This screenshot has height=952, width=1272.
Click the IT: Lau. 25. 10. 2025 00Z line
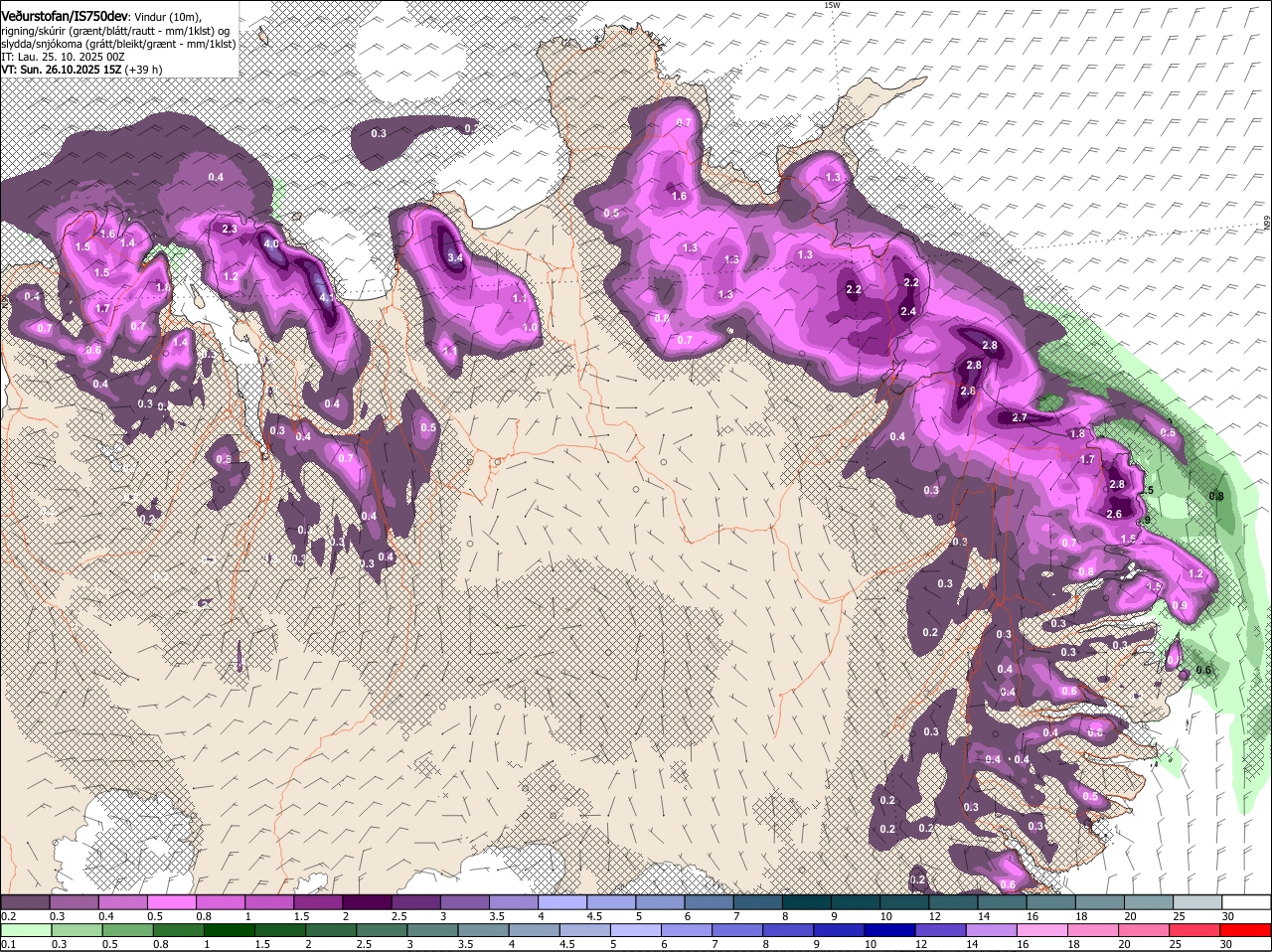63,57
